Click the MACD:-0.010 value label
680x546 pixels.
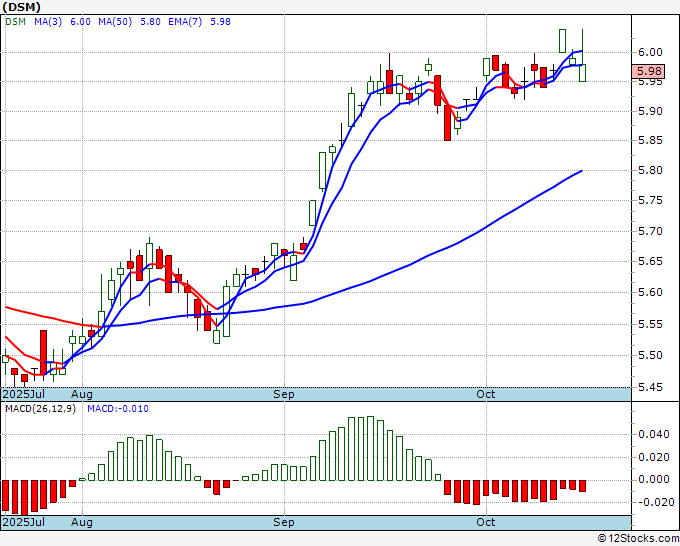(x=118, y=409)
